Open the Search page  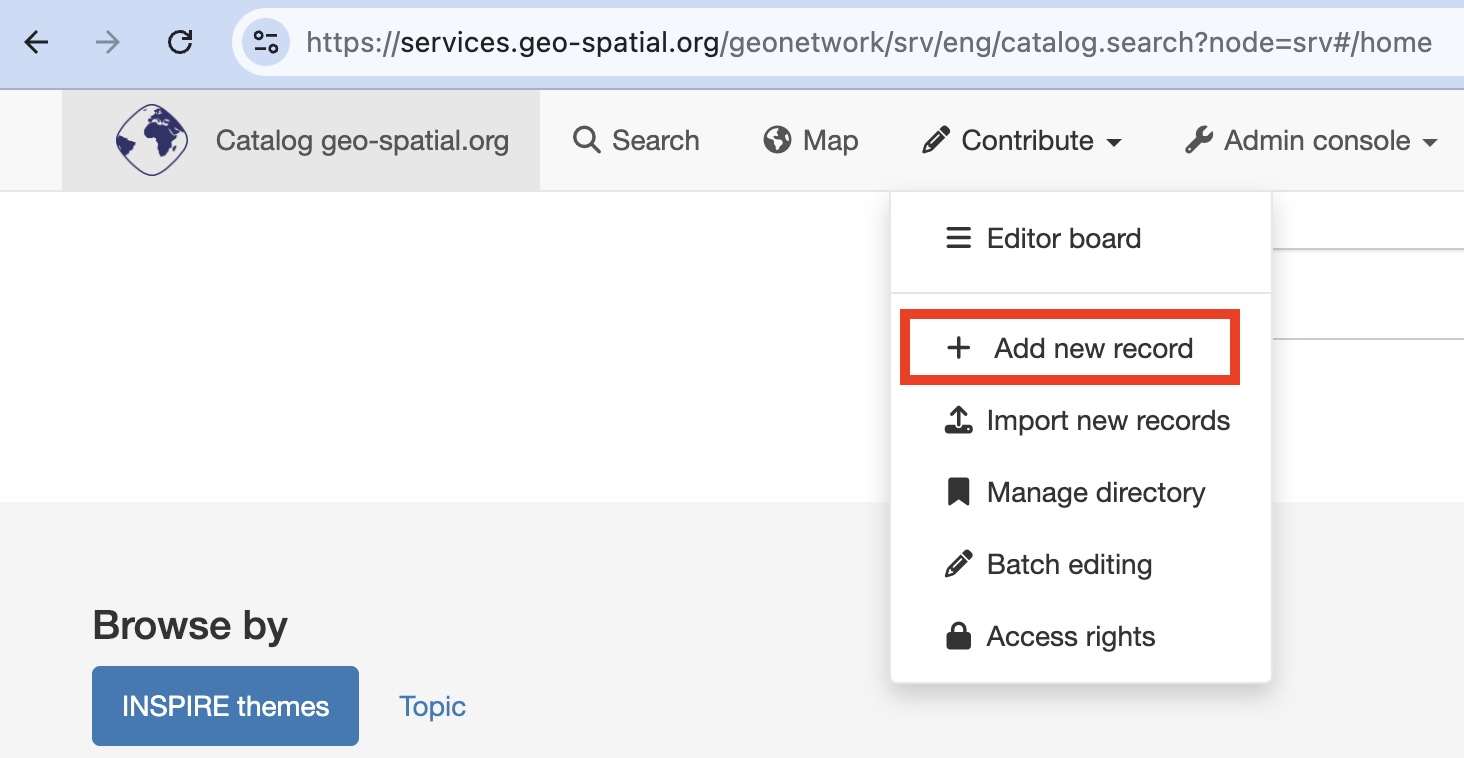click(x=636, y=141)
